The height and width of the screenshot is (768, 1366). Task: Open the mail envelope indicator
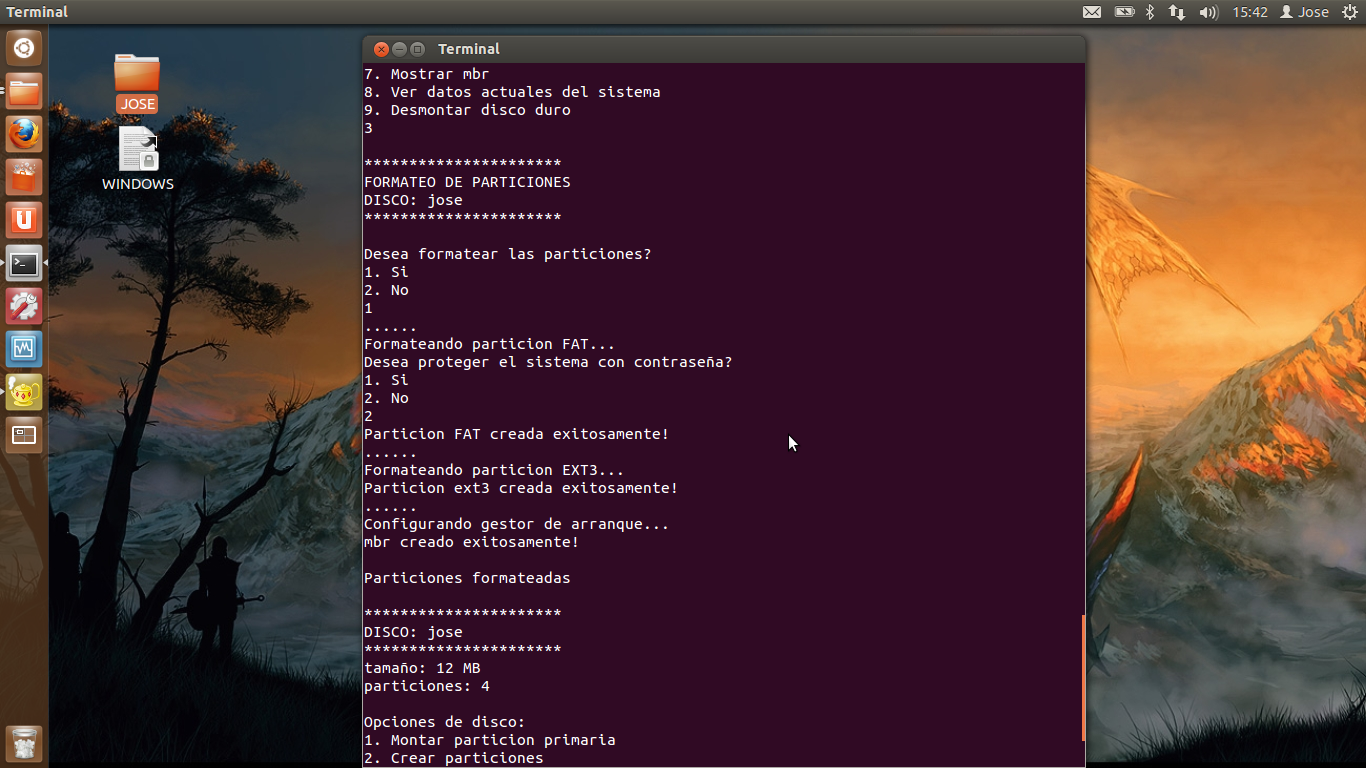(1092, 12)
